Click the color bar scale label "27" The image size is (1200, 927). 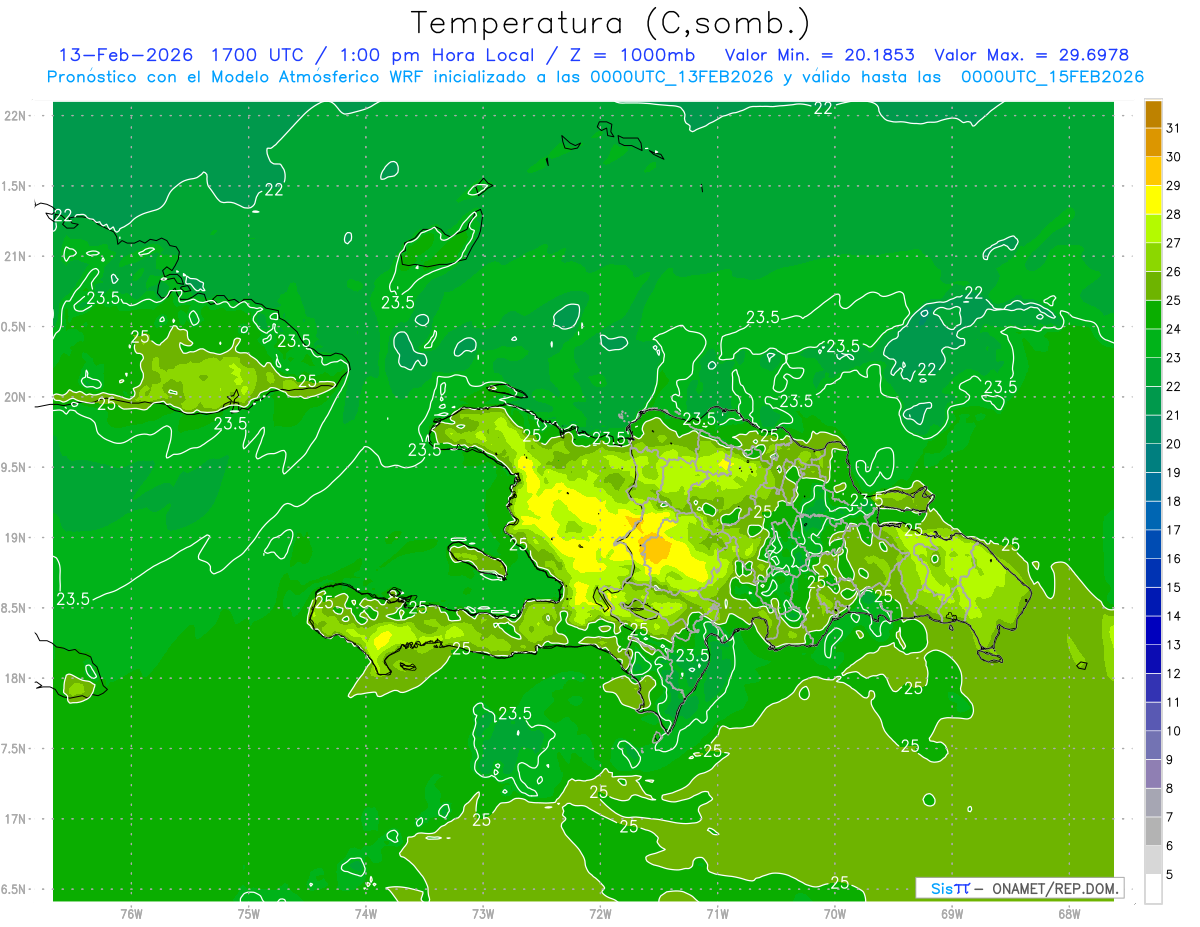click(1174, 243)
